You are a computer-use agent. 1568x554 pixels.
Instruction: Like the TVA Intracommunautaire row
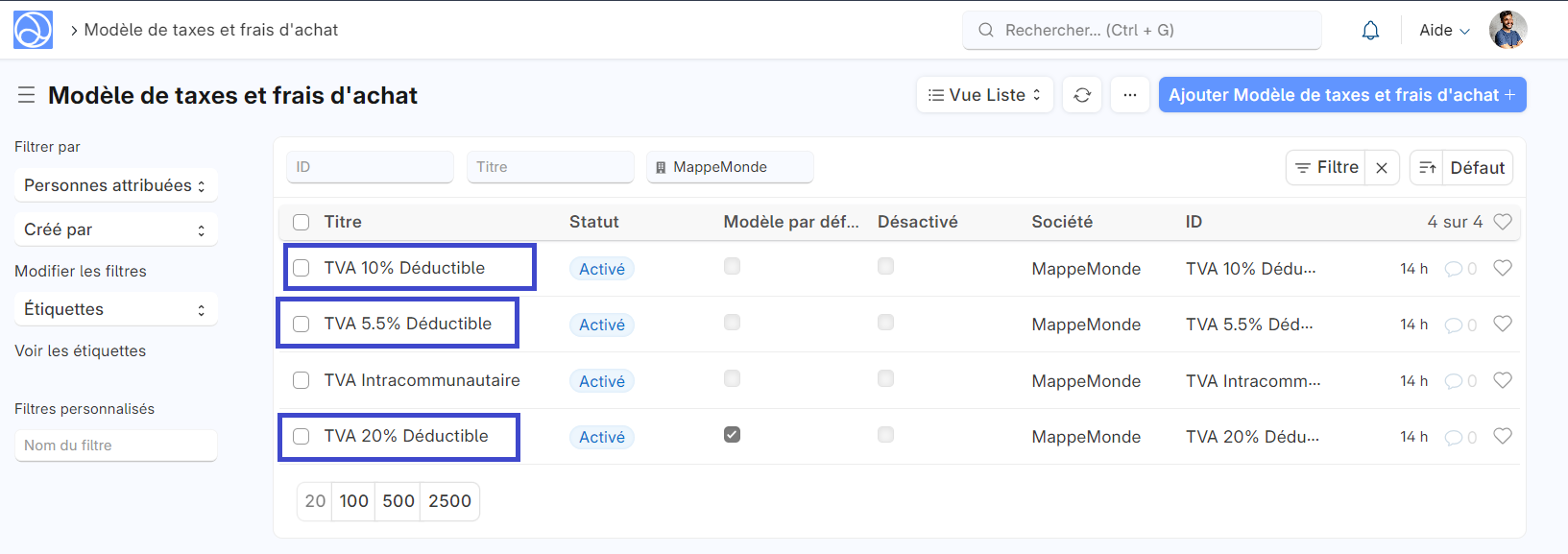[x=1503, y=380]
